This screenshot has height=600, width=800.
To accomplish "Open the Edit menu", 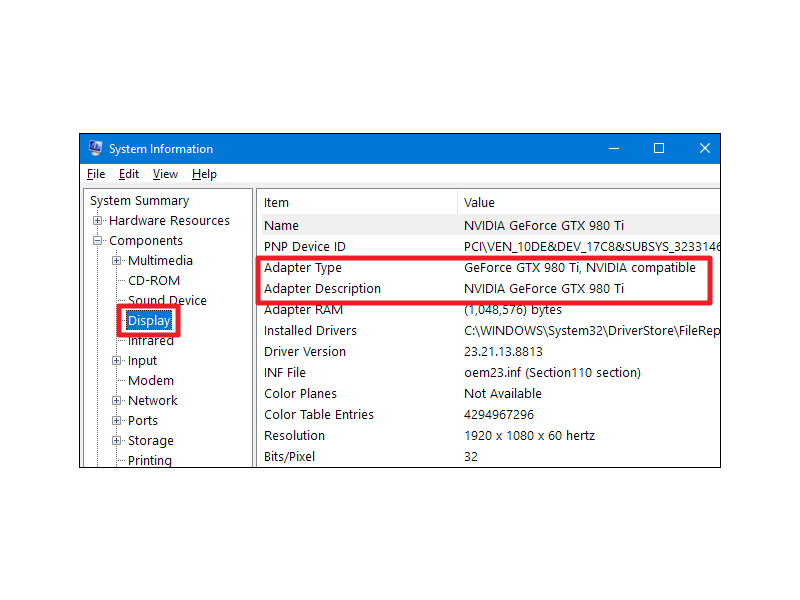I will (x=129, y=174).
